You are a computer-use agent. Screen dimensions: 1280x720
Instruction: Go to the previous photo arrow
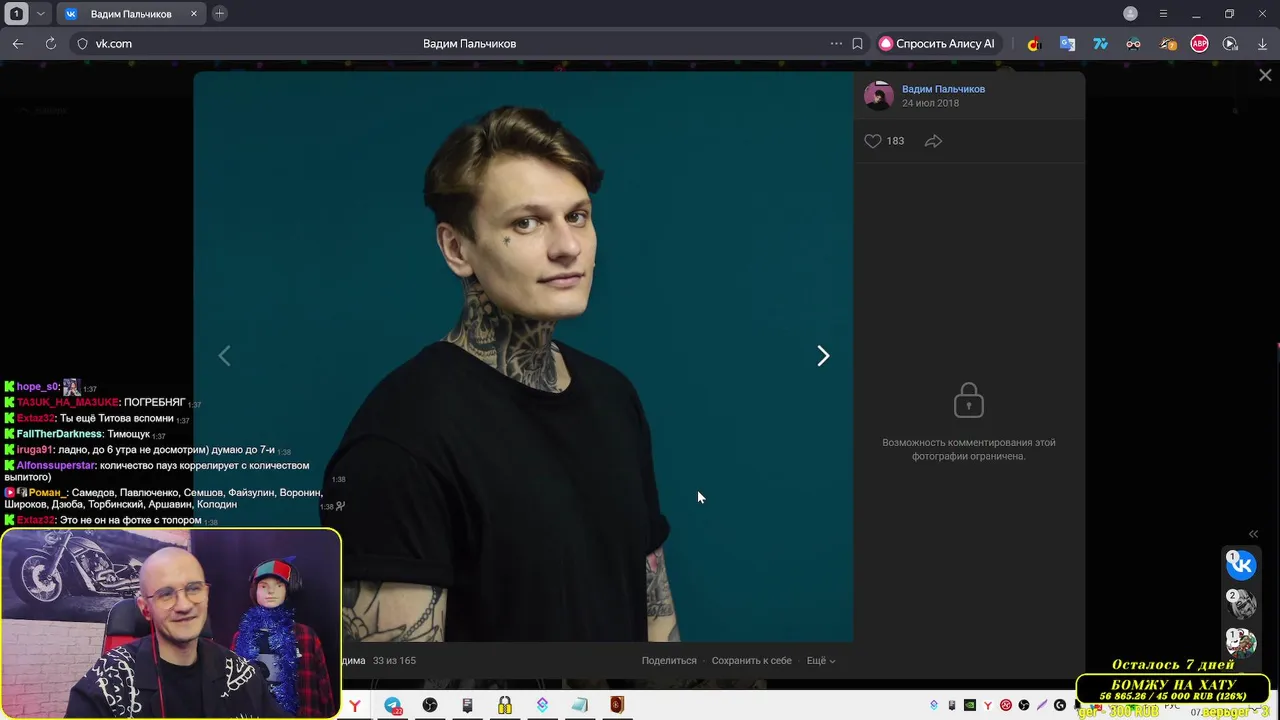point(224,356)
